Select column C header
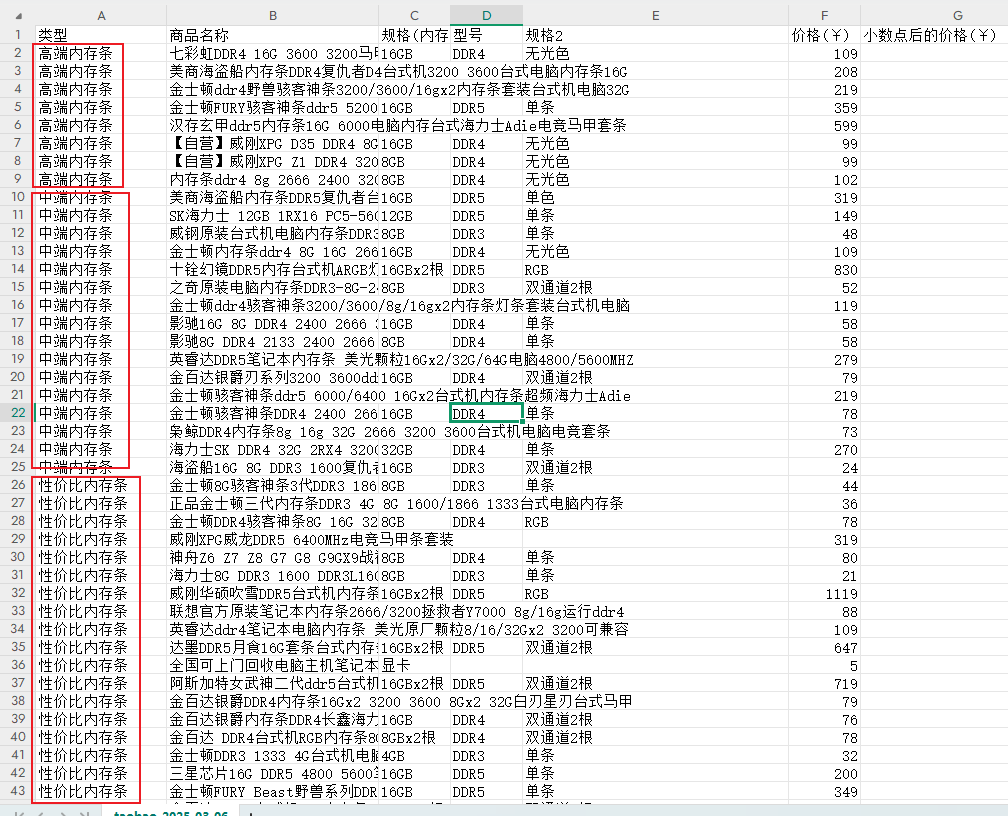The width and height of the screenshot is (1008, 816). [x=415, y=15]
